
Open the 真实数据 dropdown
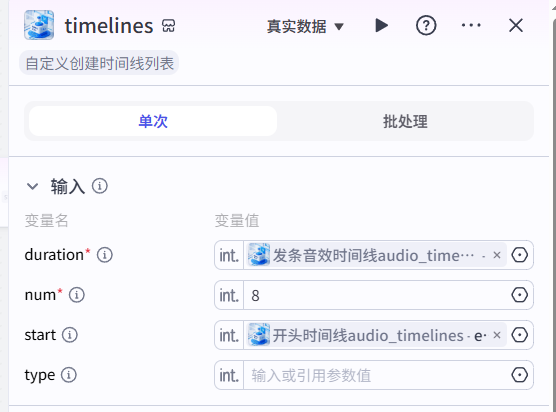coord(305,27)
